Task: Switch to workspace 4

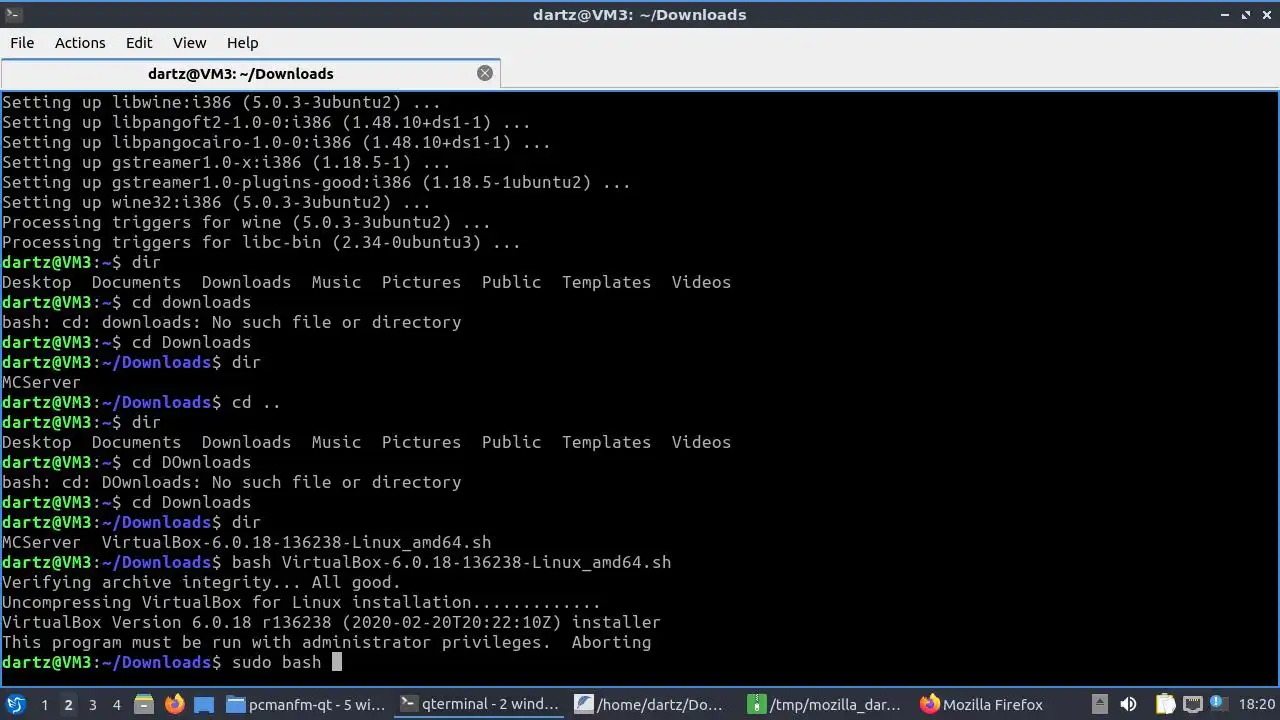Action: coord(116,705)
